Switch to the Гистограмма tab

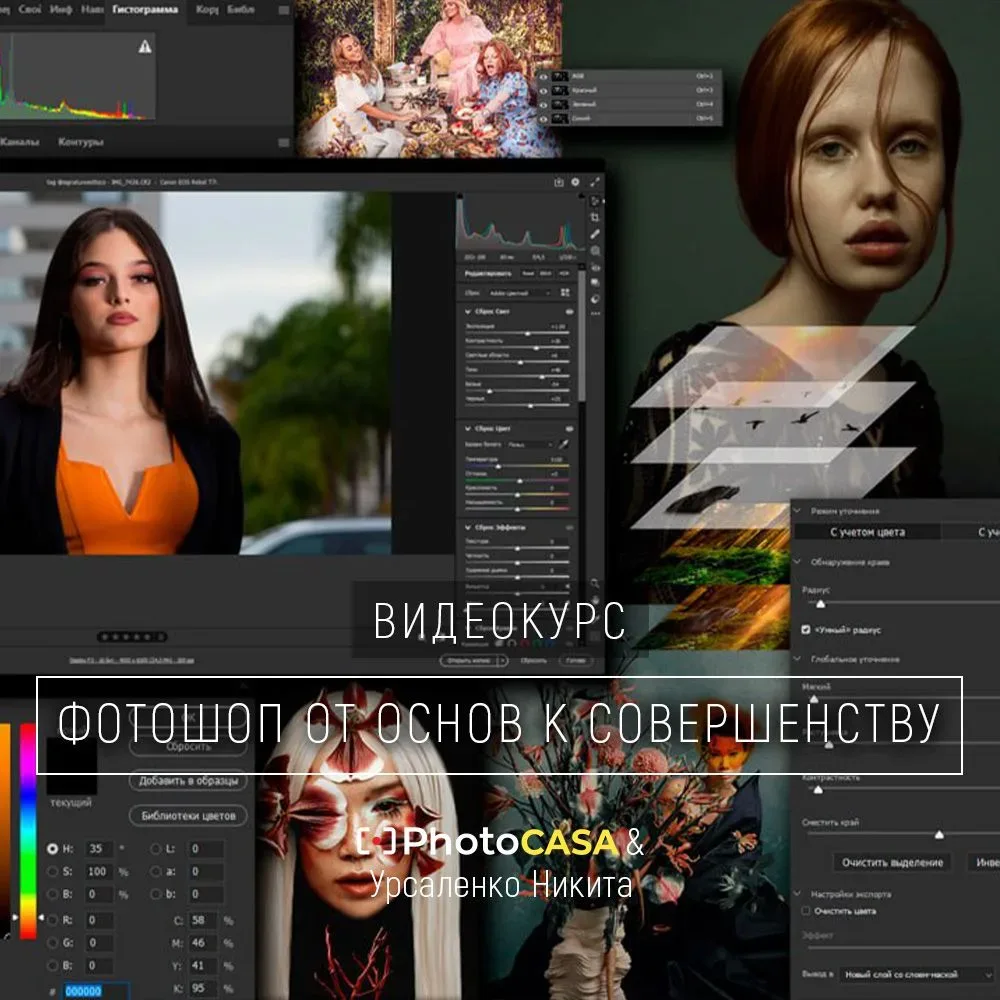tap(145, 10)
